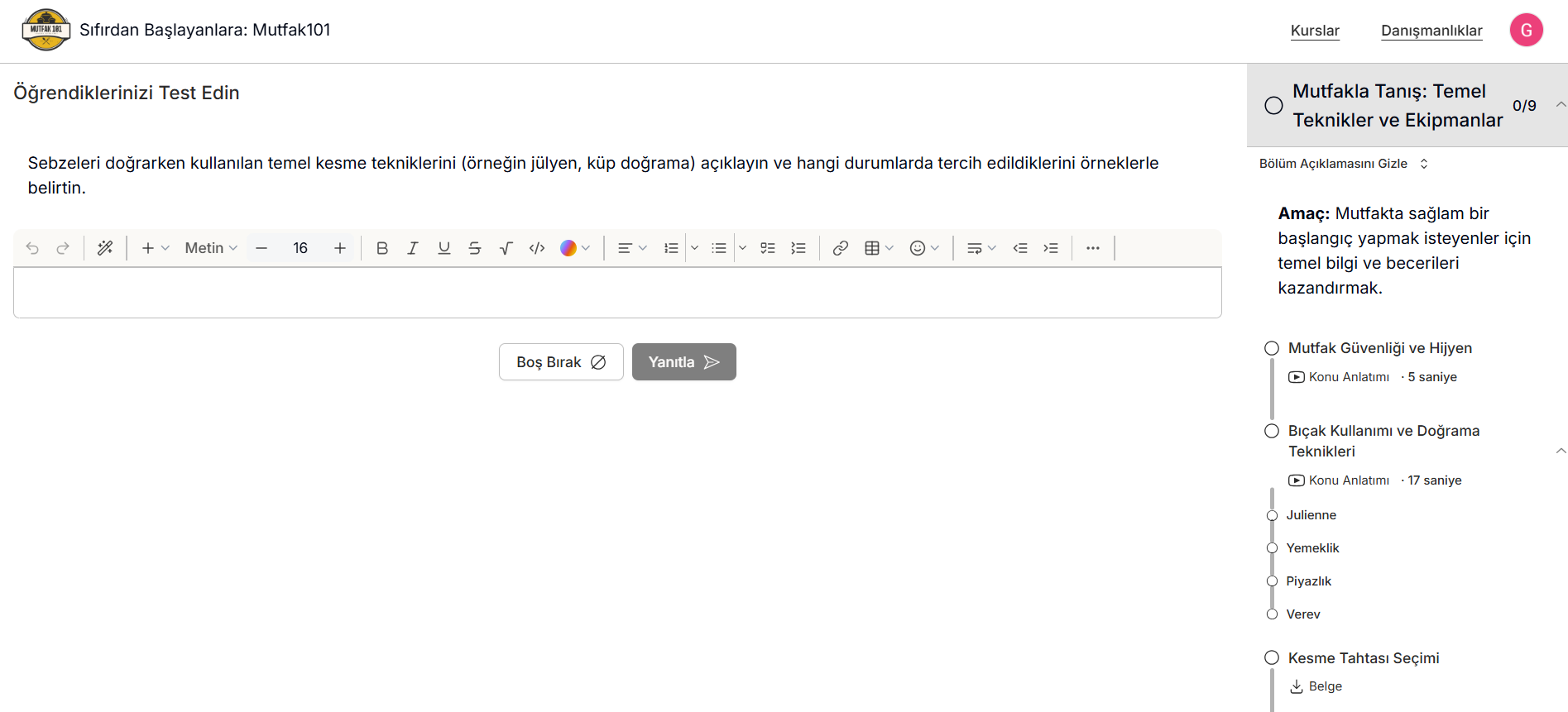1568x712 pixels.
Task: Click the video icon beside 17 saniye
Action: [x=1297, y=480]
